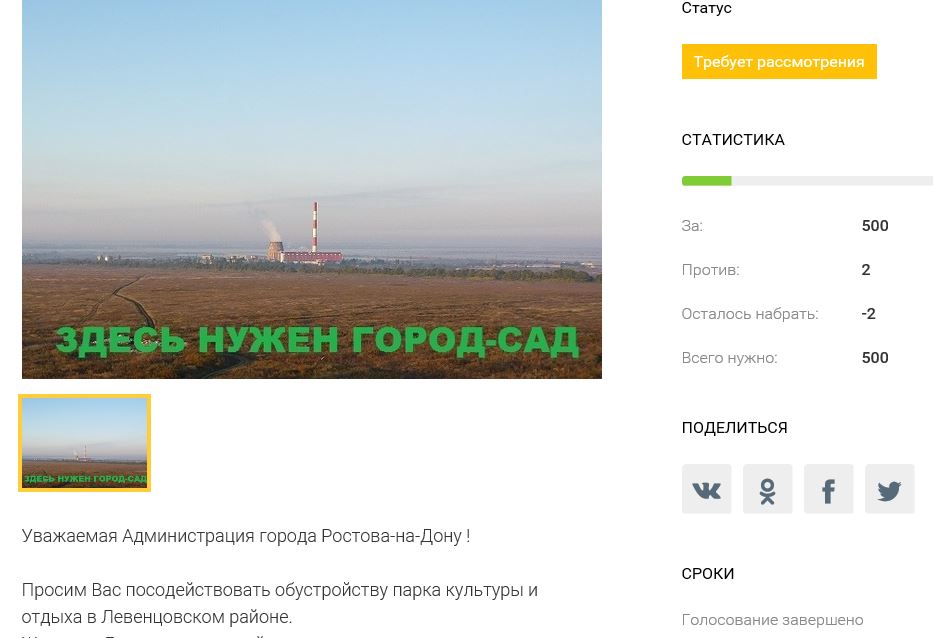Share via the Odnoklassniki icon
The image size is (933, 638).
pyautogui.click(x=768, y=489)
